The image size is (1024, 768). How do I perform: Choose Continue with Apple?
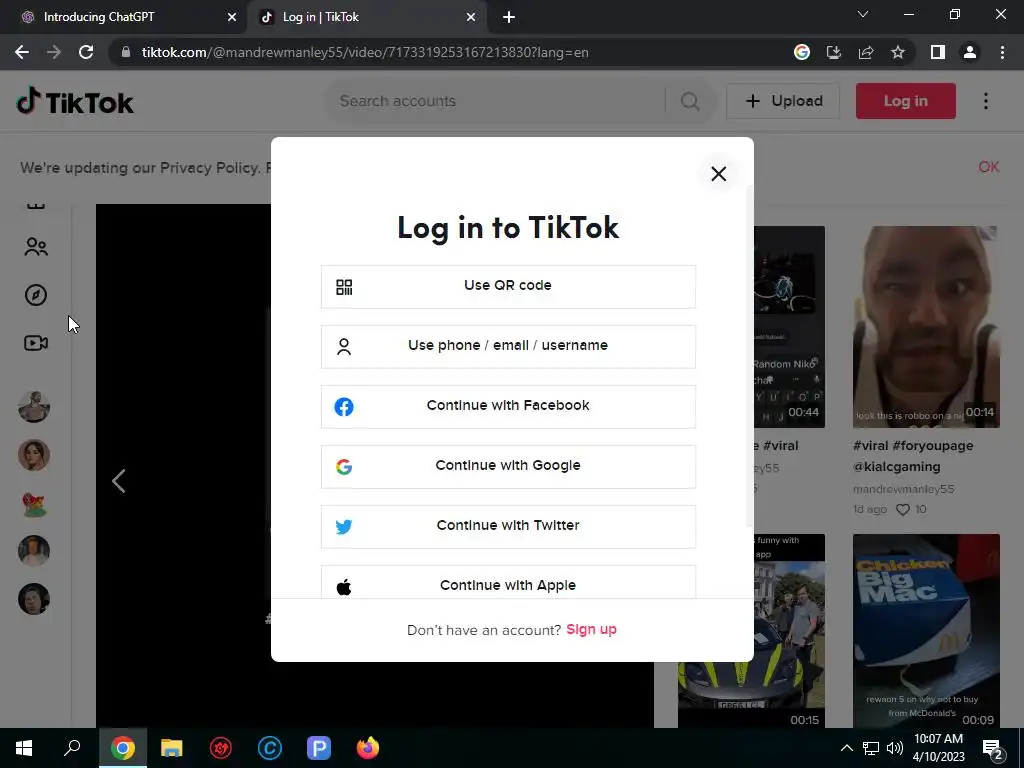pos(508,583)
